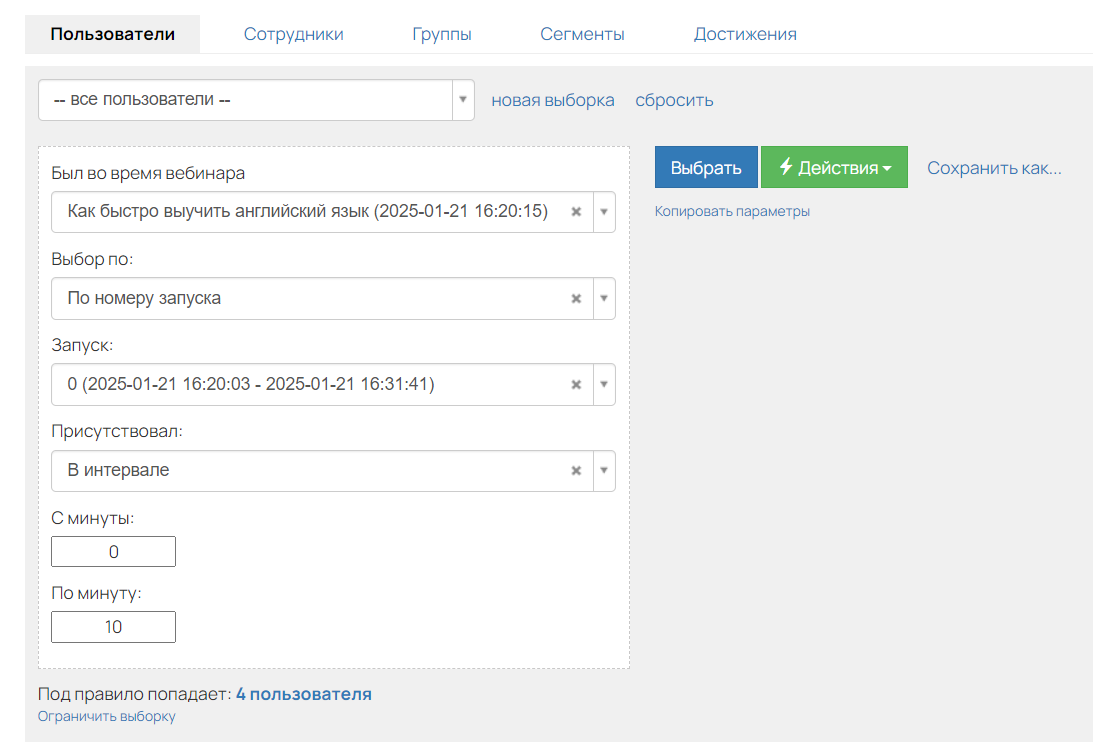Image resolution: width=1093 pixels, height=742 pixels.
Task: Click 'Ограничить выборку' link
Action: [x=107, y=717]
